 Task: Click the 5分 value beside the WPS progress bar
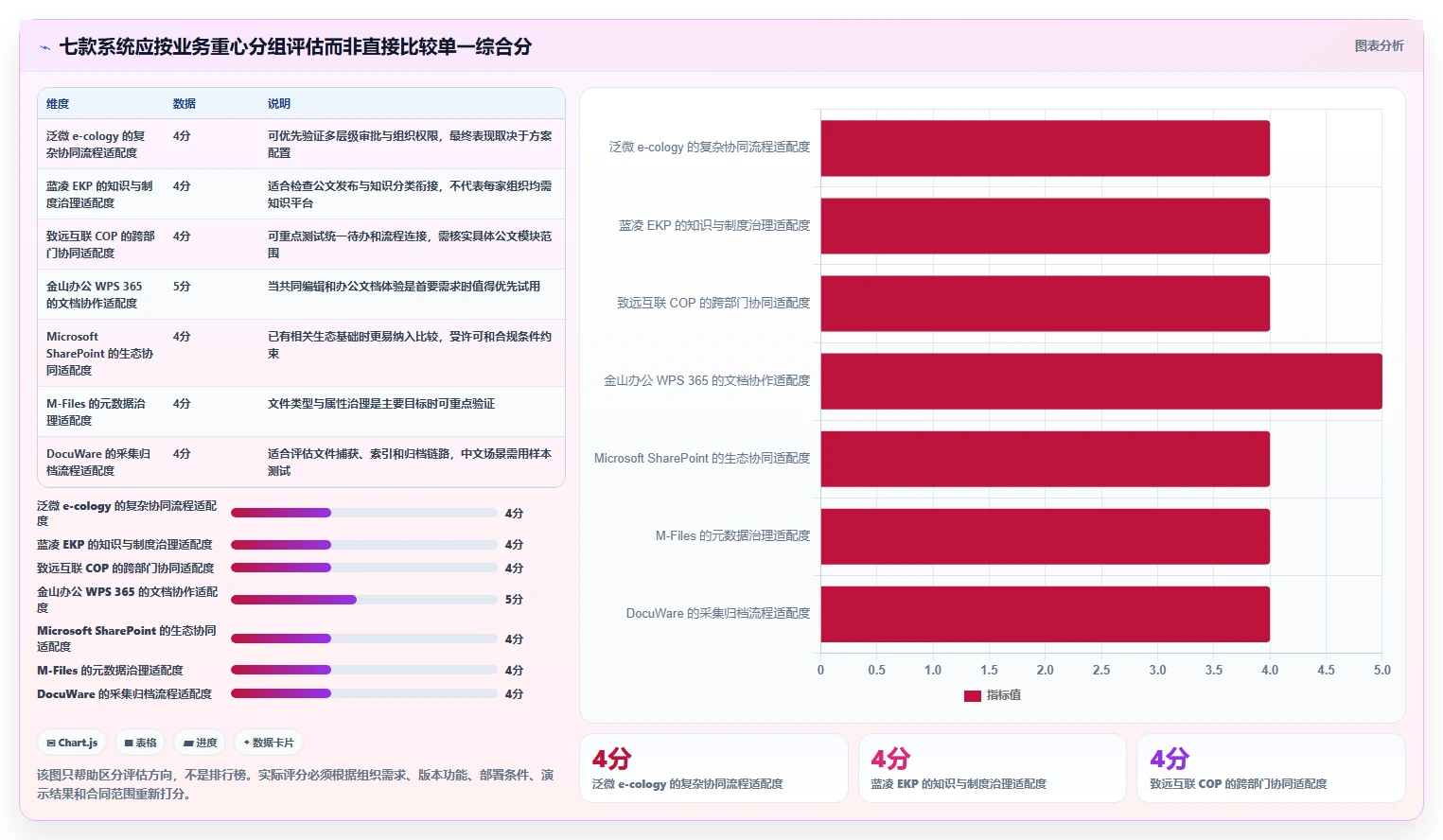[x=514, y=600]
